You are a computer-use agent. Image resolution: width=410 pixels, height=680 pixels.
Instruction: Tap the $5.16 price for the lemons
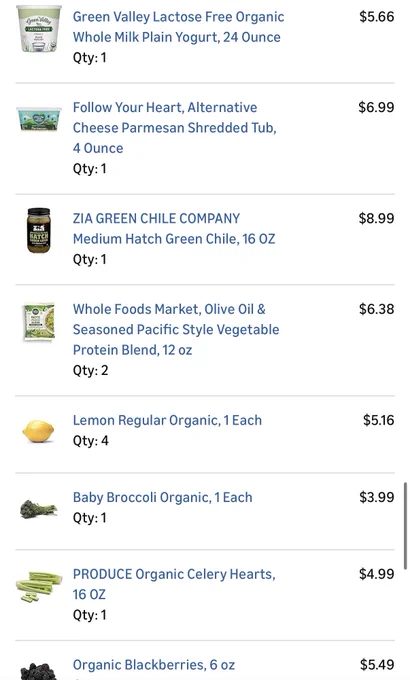378,420
